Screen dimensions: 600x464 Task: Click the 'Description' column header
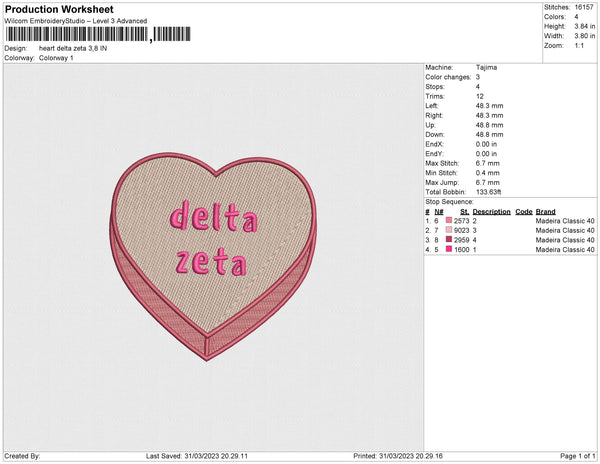coord(491,212)
